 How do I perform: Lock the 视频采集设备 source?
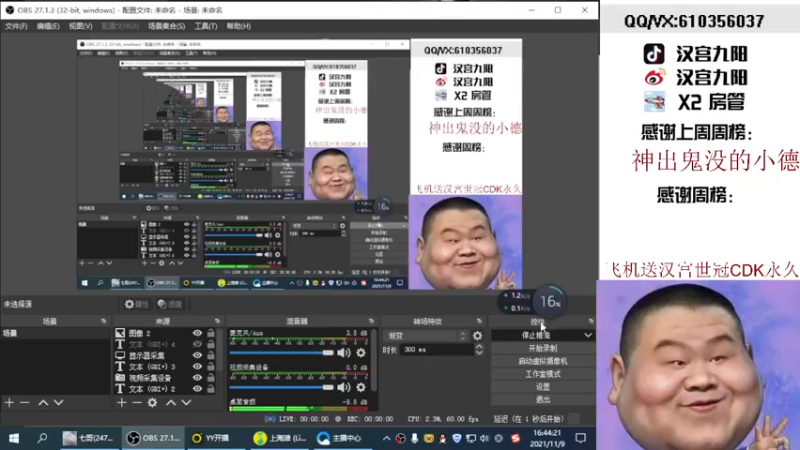point(211,378)
